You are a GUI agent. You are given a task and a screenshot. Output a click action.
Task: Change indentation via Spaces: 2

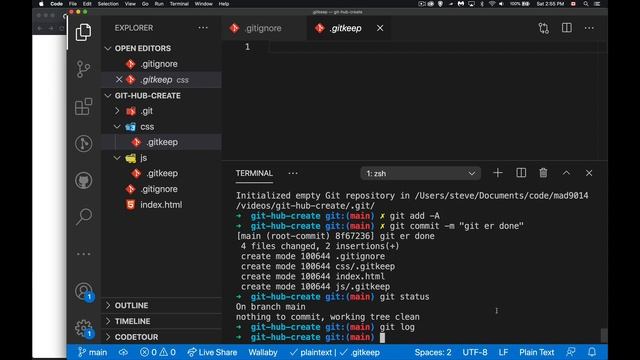[433, 352]
